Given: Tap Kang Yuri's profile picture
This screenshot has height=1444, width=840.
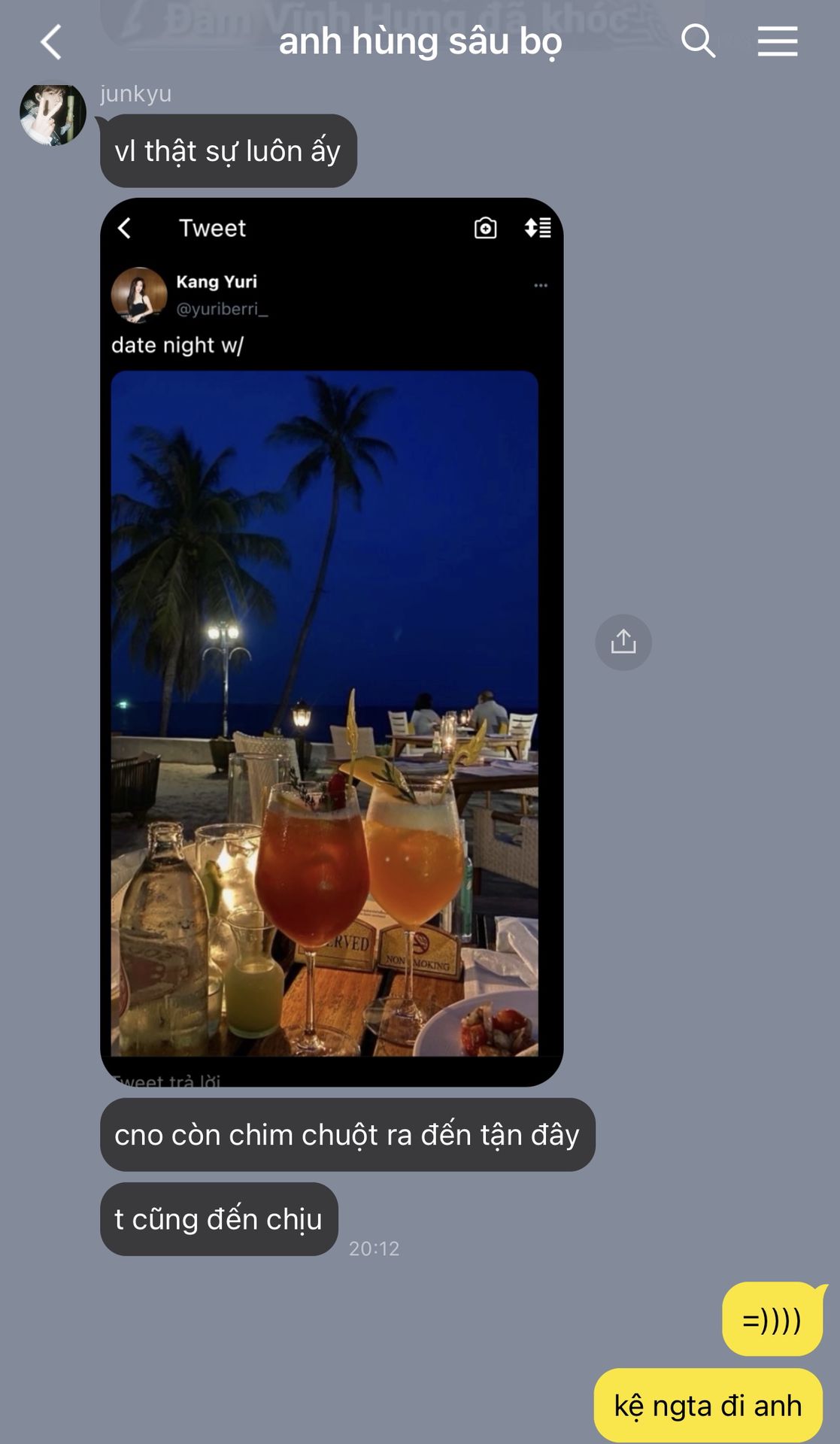Looking at the screenshot, I should 139,295.
